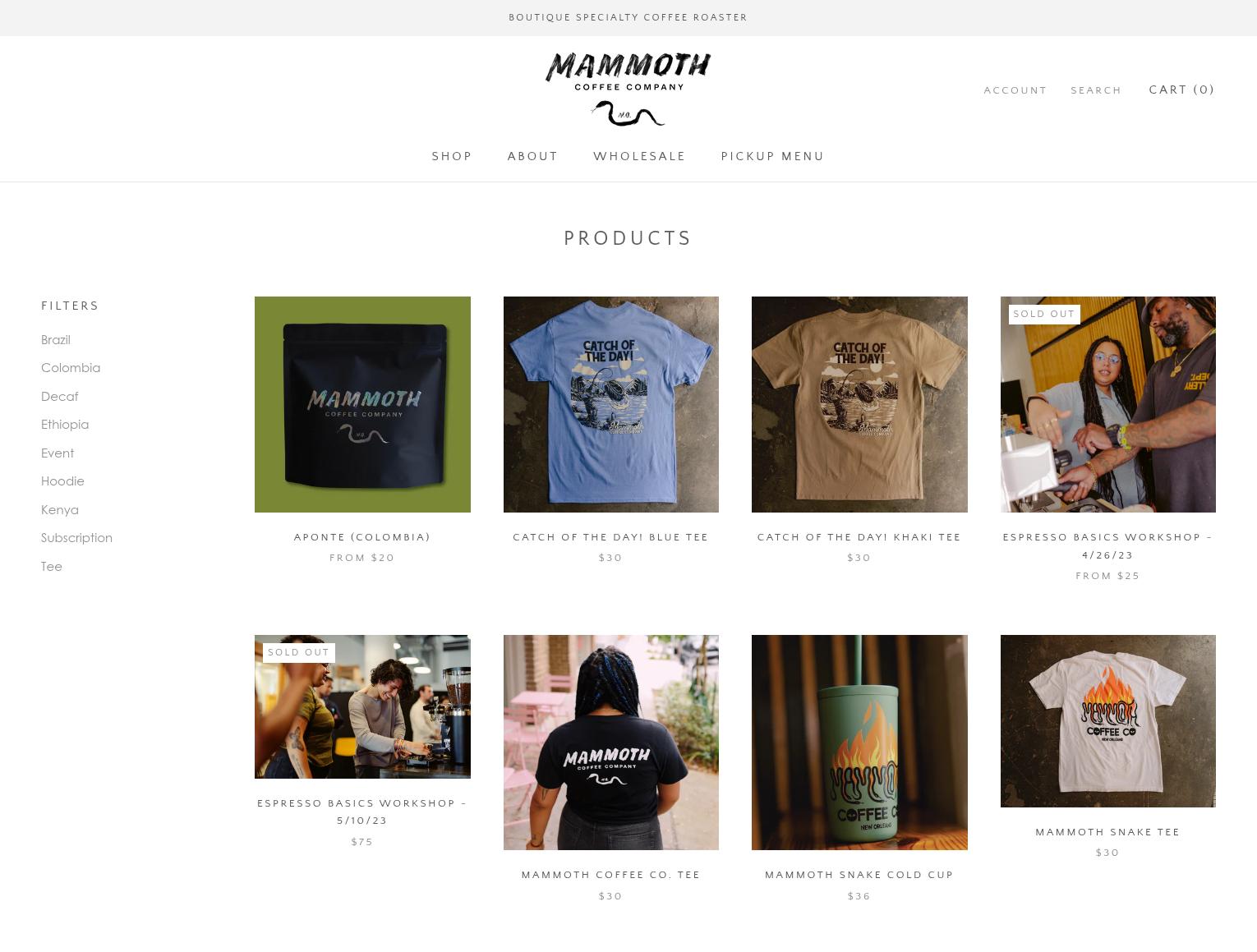Viewport: 1257px width, 952px height.
Task: View the khaki Catch of the Day tee image
Action: [859, 404]
